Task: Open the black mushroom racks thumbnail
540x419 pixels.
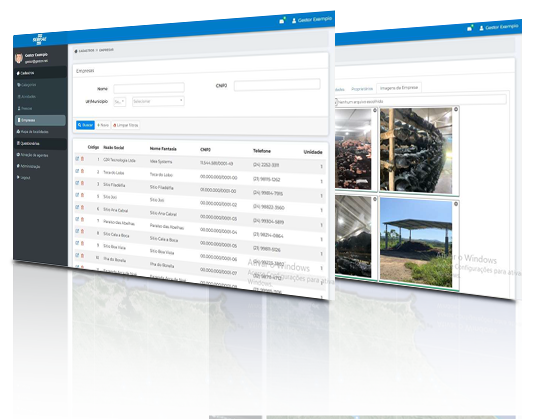Action: tap(416, 151)
